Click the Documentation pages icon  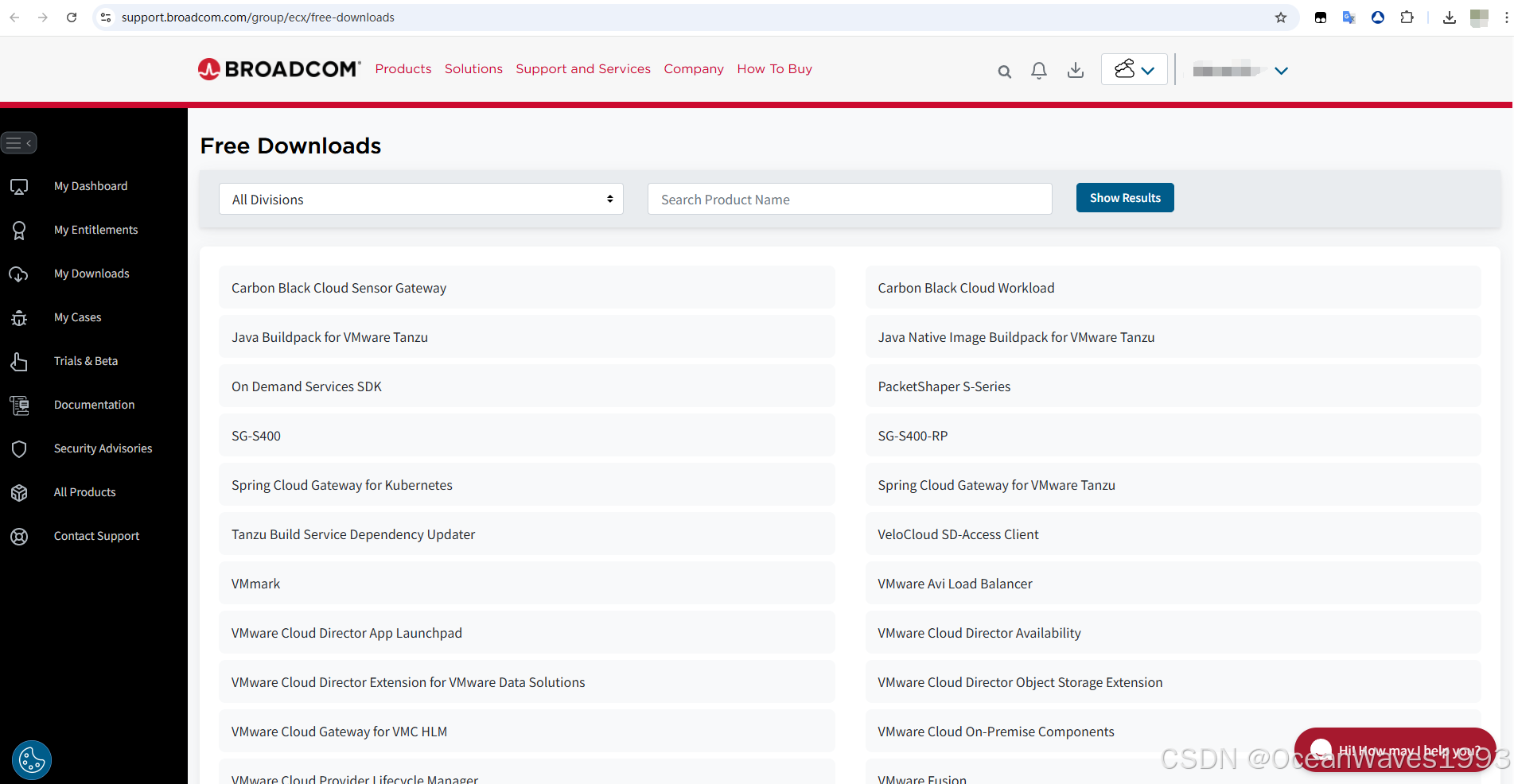(19, 405)
